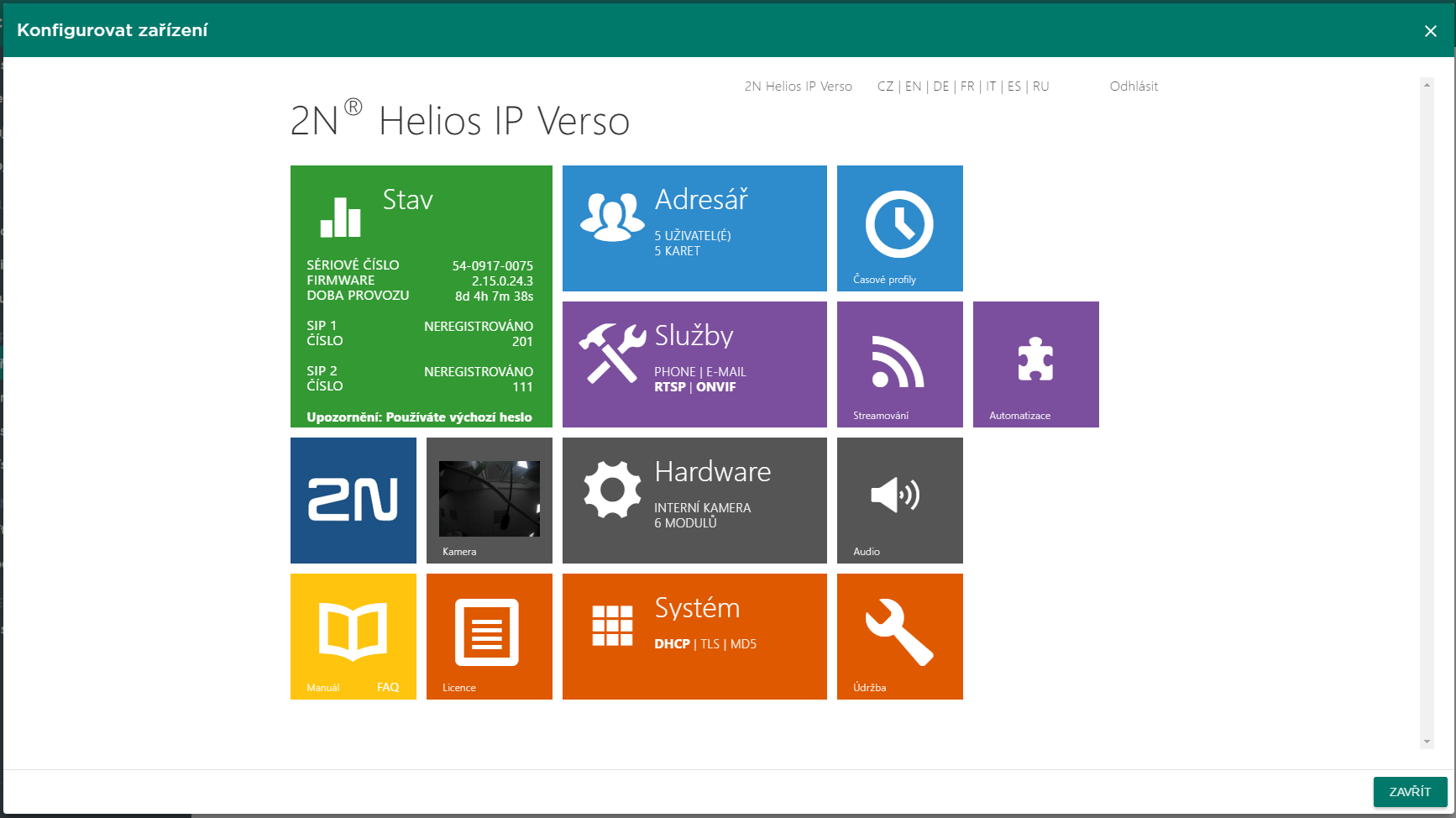Open the Časové profily clock tile

click(x=899, y=228)
